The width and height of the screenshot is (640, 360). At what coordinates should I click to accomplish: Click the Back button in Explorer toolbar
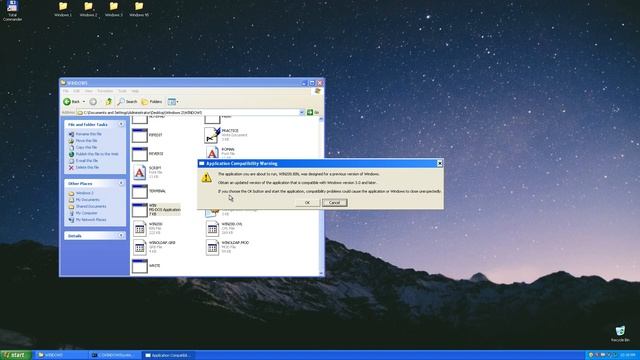point(72,102)
